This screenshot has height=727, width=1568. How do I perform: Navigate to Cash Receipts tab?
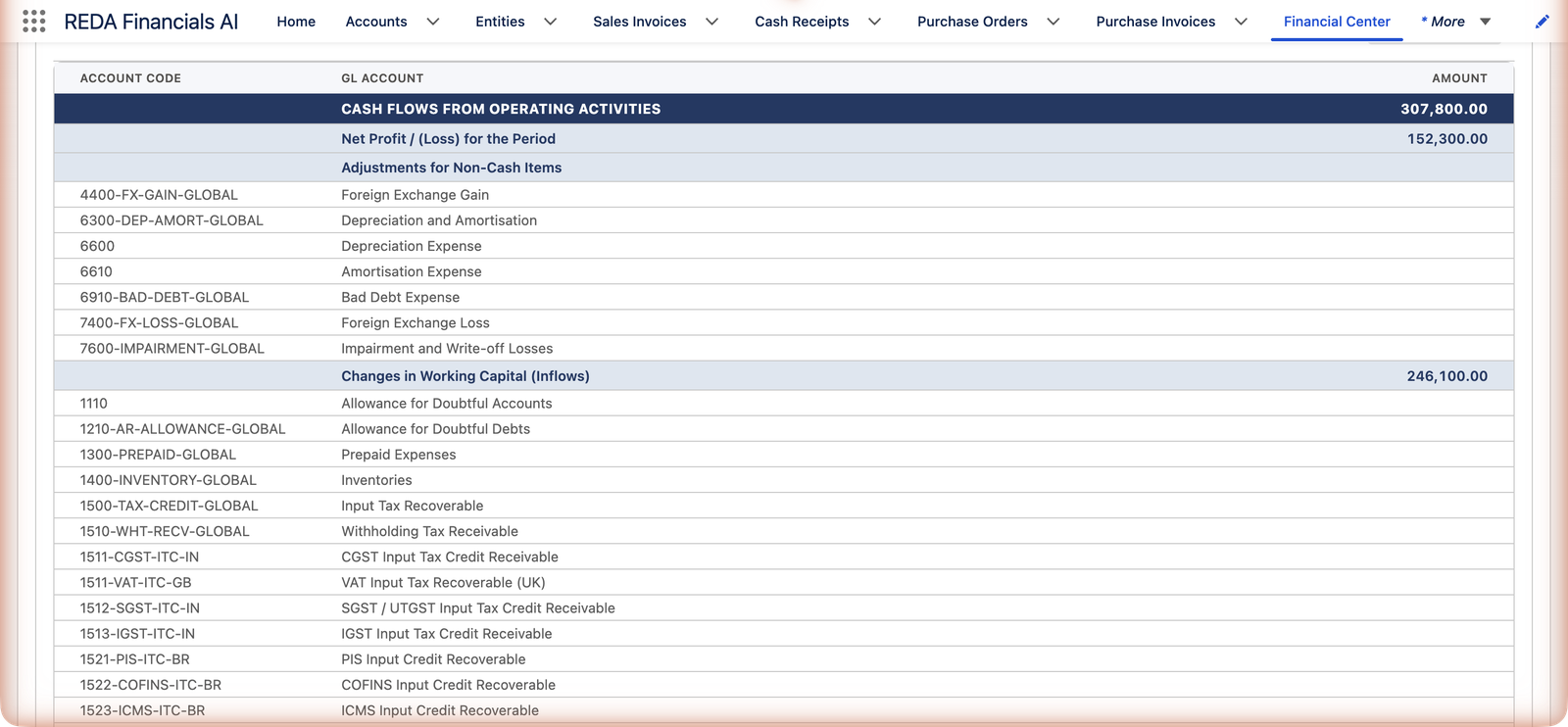[802, 22]
